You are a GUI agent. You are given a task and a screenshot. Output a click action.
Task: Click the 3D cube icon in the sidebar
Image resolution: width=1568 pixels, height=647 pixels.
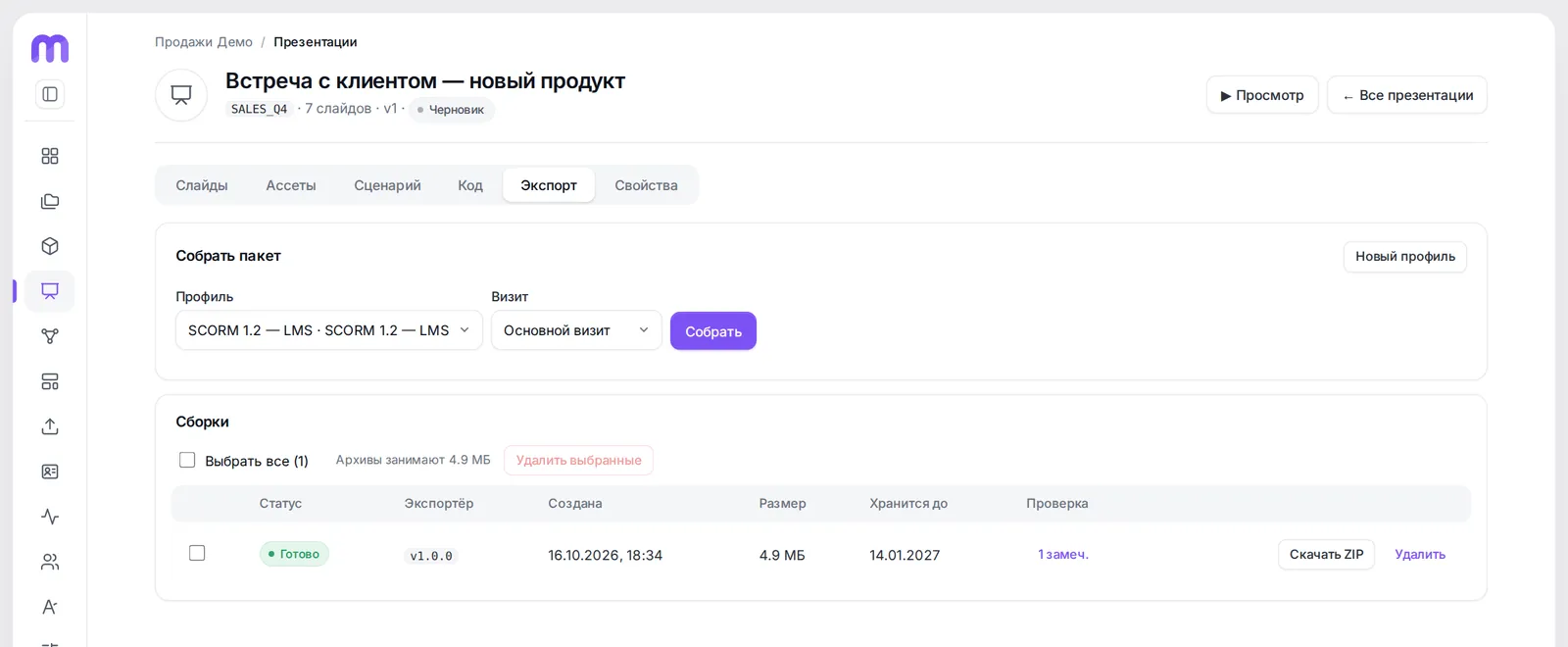pos(50,246)
